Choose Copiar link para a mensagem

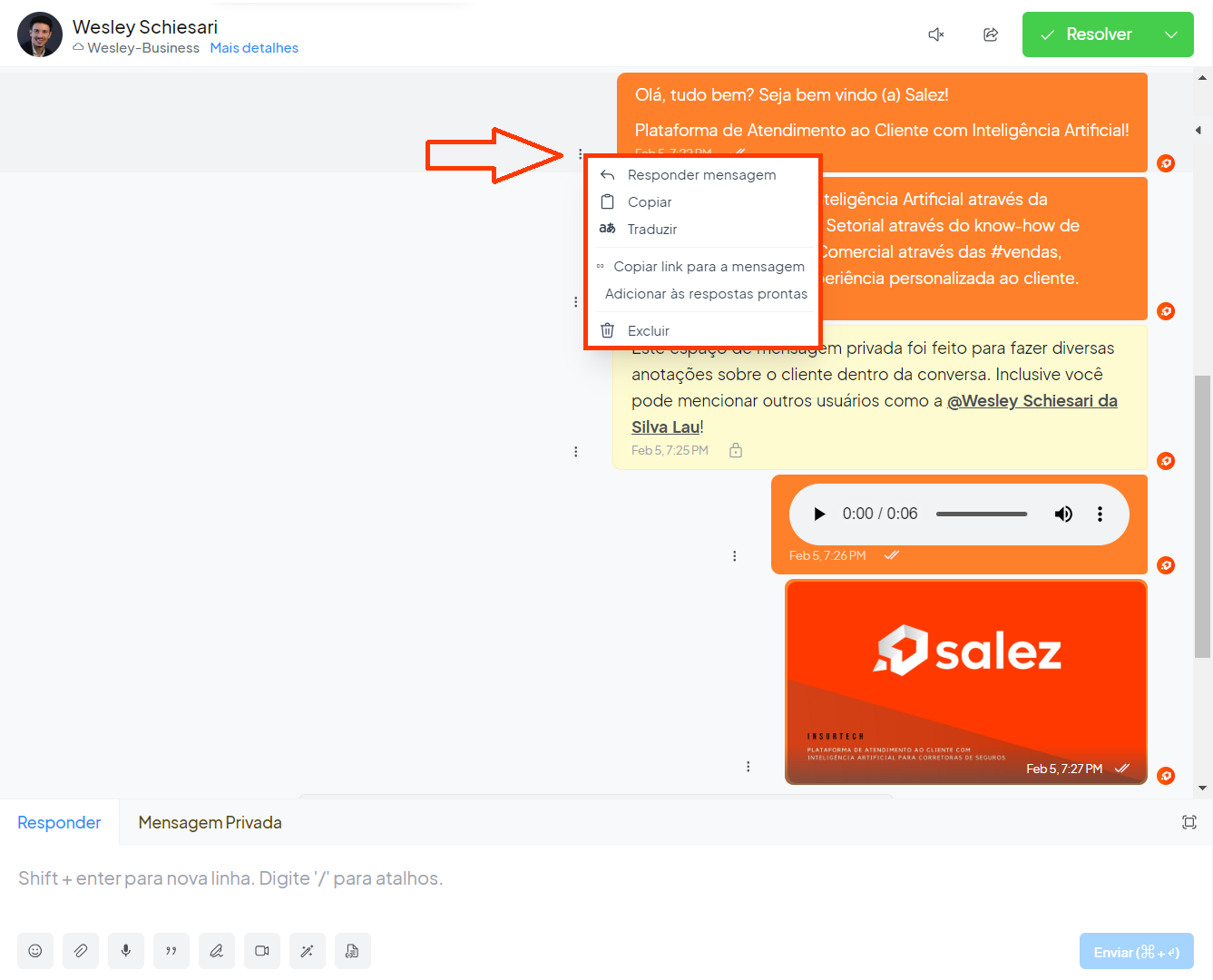click(702, 267)
